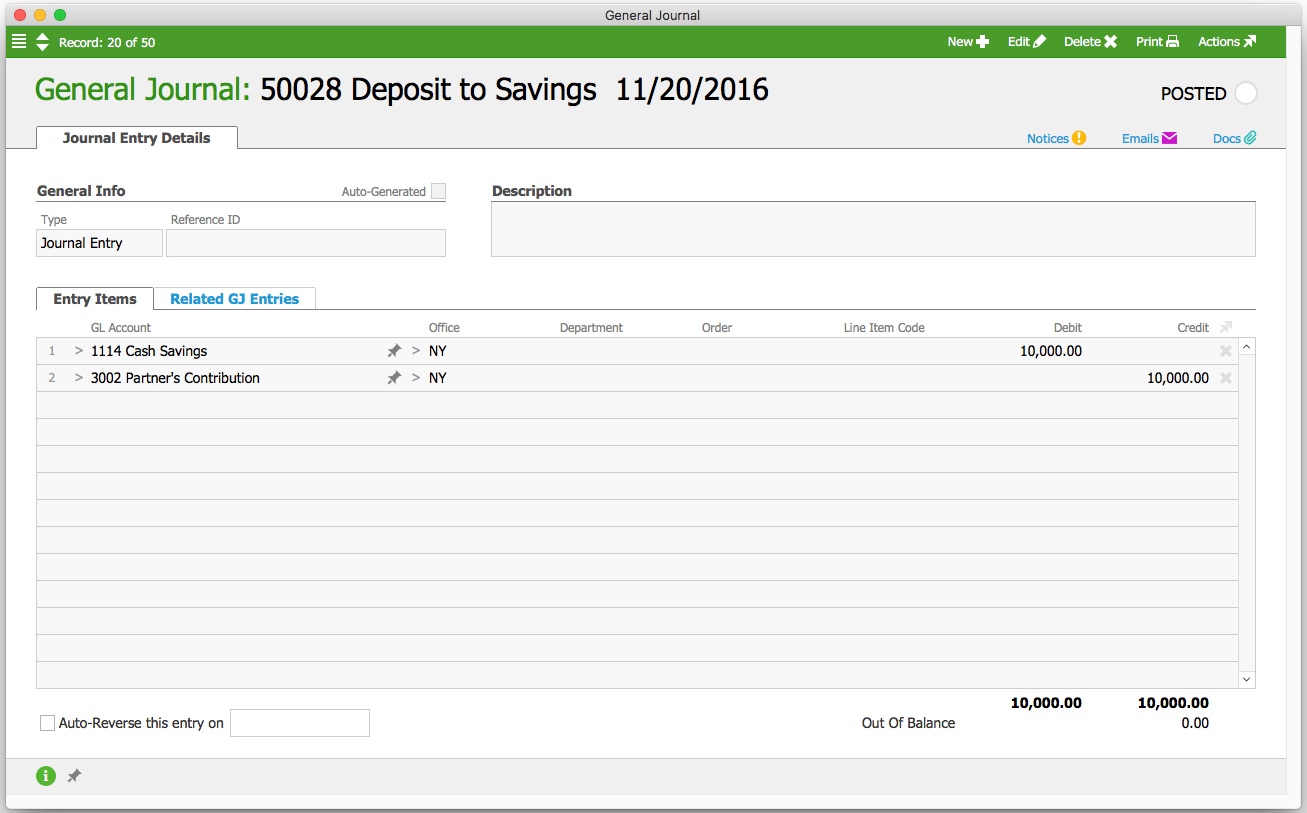Click pin icon on Cash Savings row

tap(394, 351)
